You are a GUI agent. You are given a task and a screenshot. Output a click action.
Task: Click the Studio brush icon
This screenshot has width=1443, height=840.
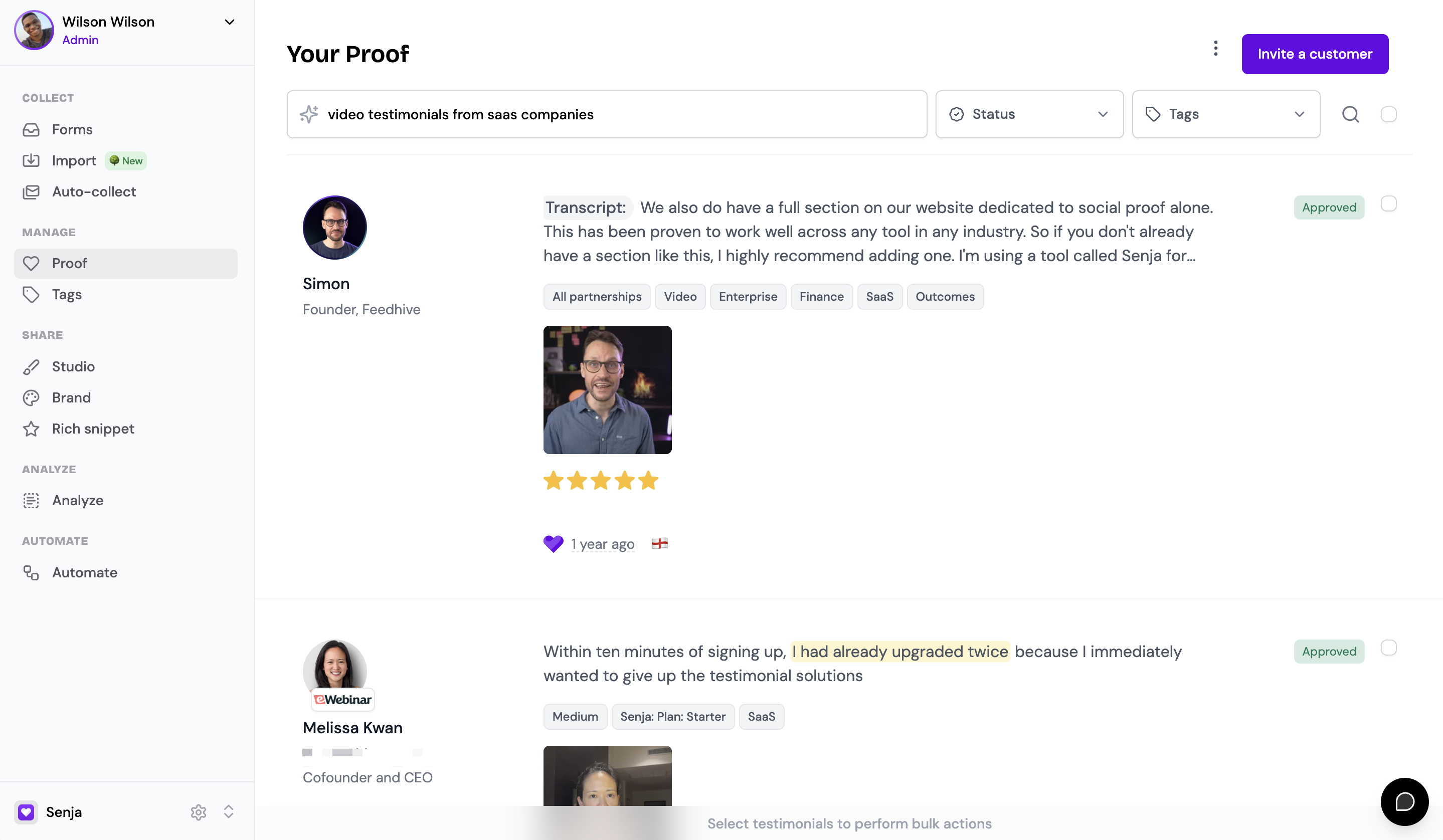click(31, 367)
